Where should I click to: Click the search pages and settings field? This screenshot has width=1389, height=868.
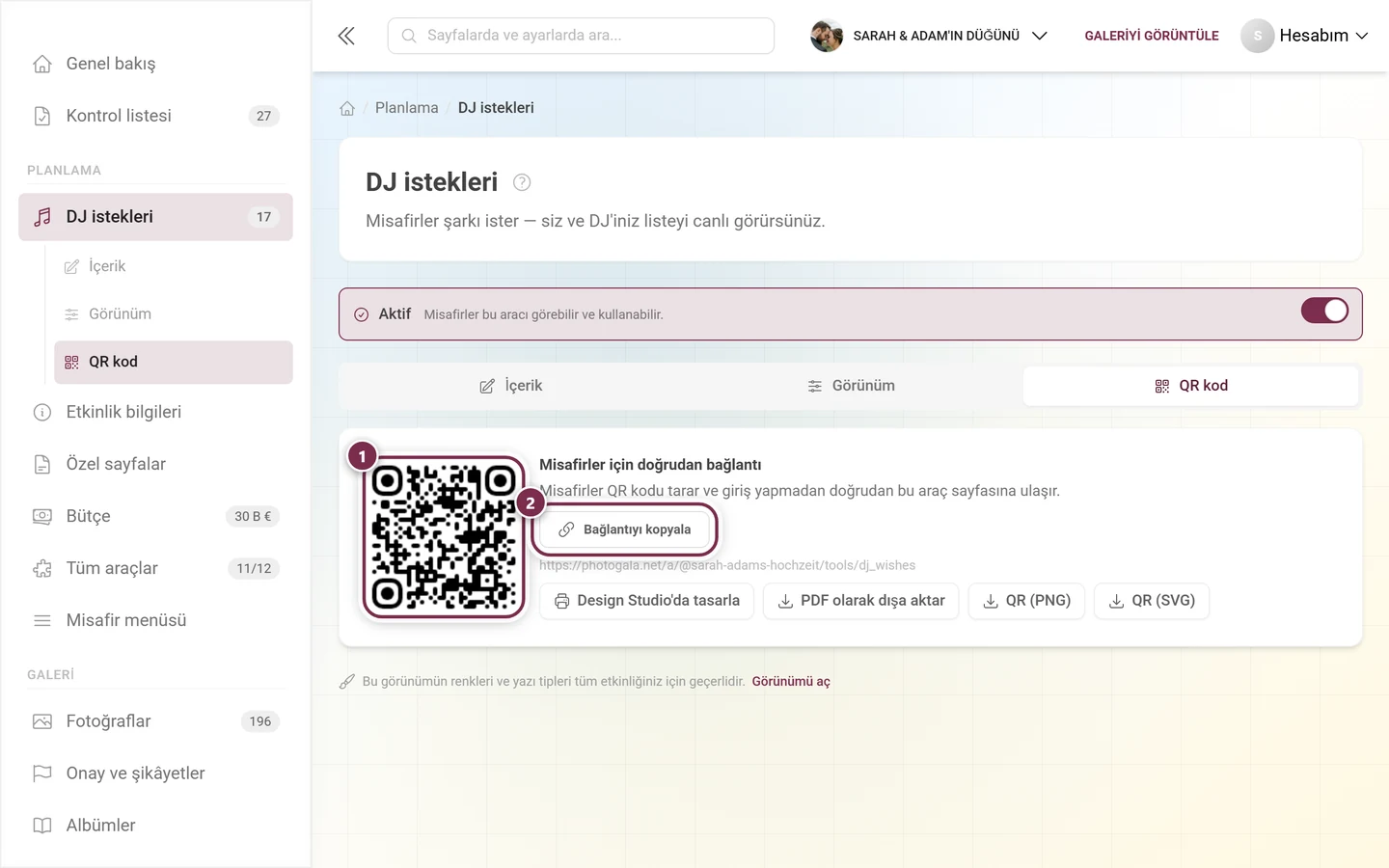coord(581,36)
